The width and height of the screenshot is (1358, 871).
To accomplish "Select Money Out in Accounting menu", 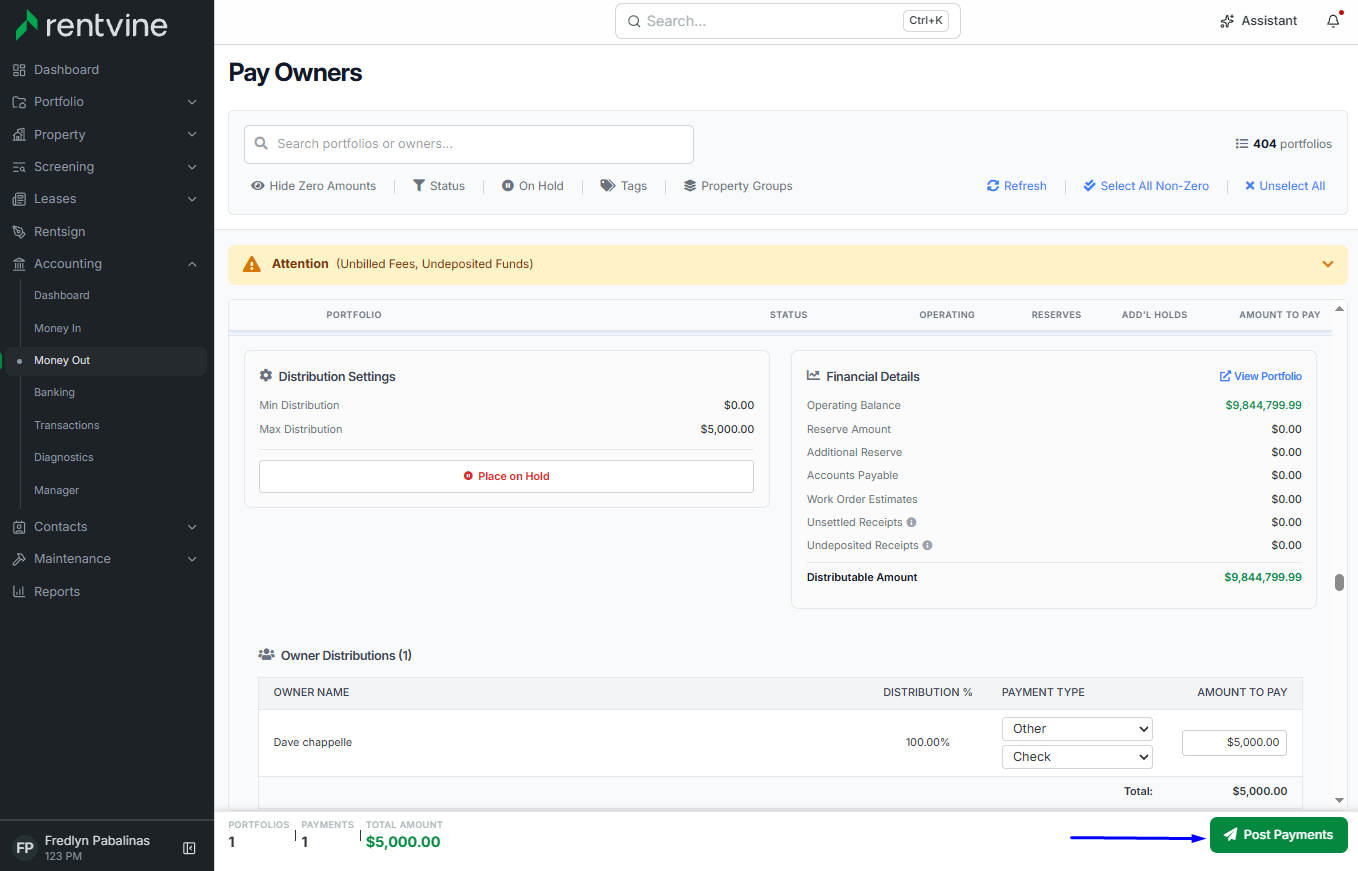I will [105, 361].
